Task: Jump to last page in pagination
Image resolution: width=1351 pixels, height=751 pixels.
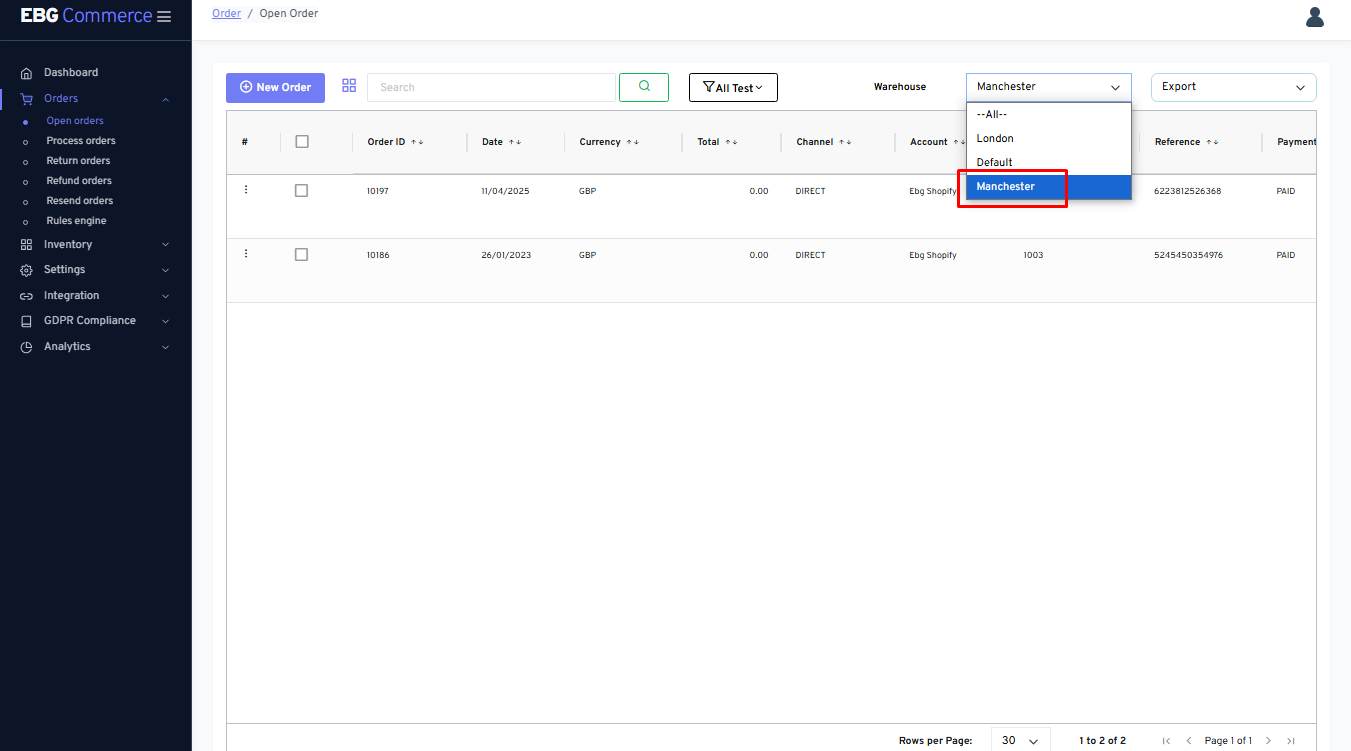Action: pyautogui.click(x=1291, y=741)
